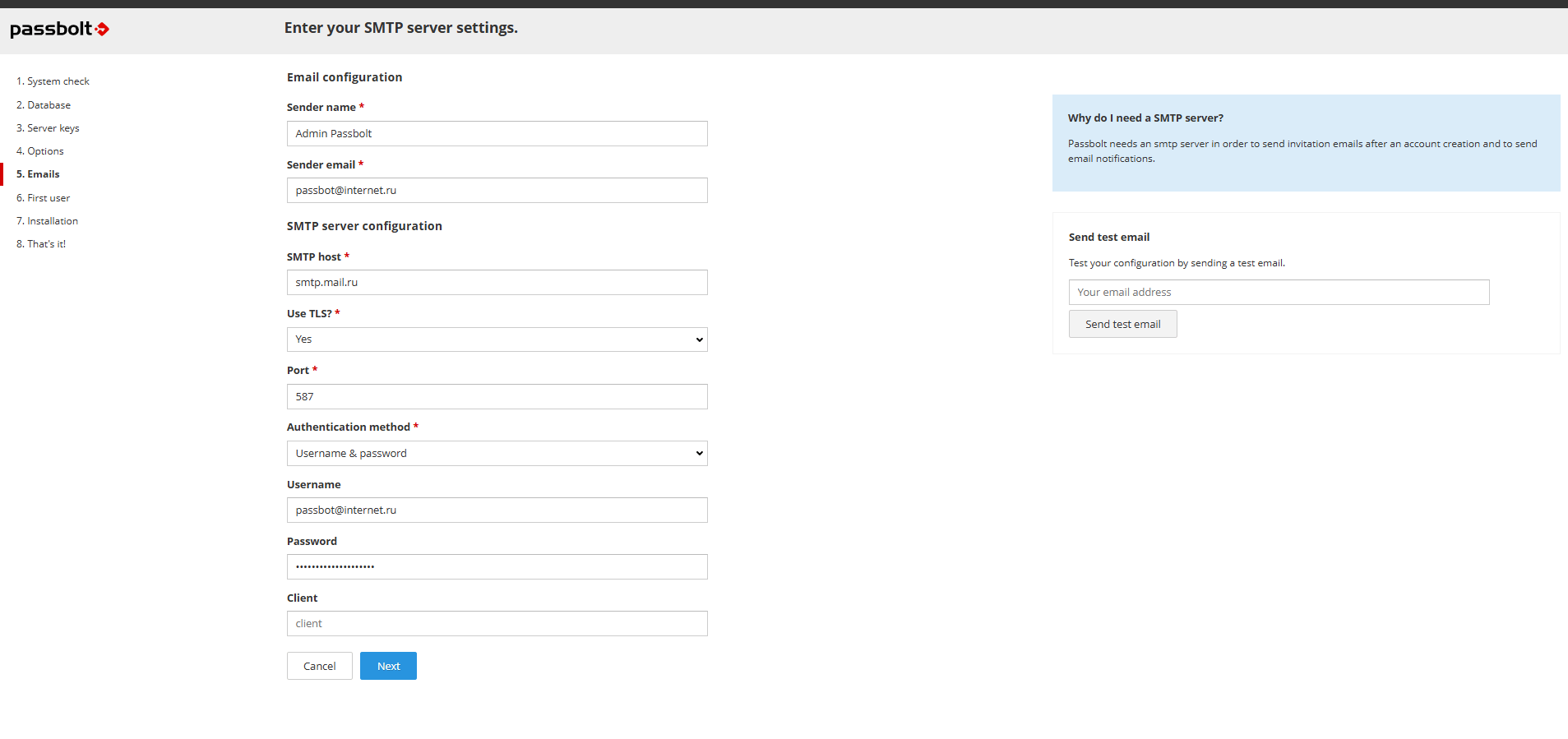Select the Emails step
This screenshot has height=739, width=1568.
tap(38, 174)
